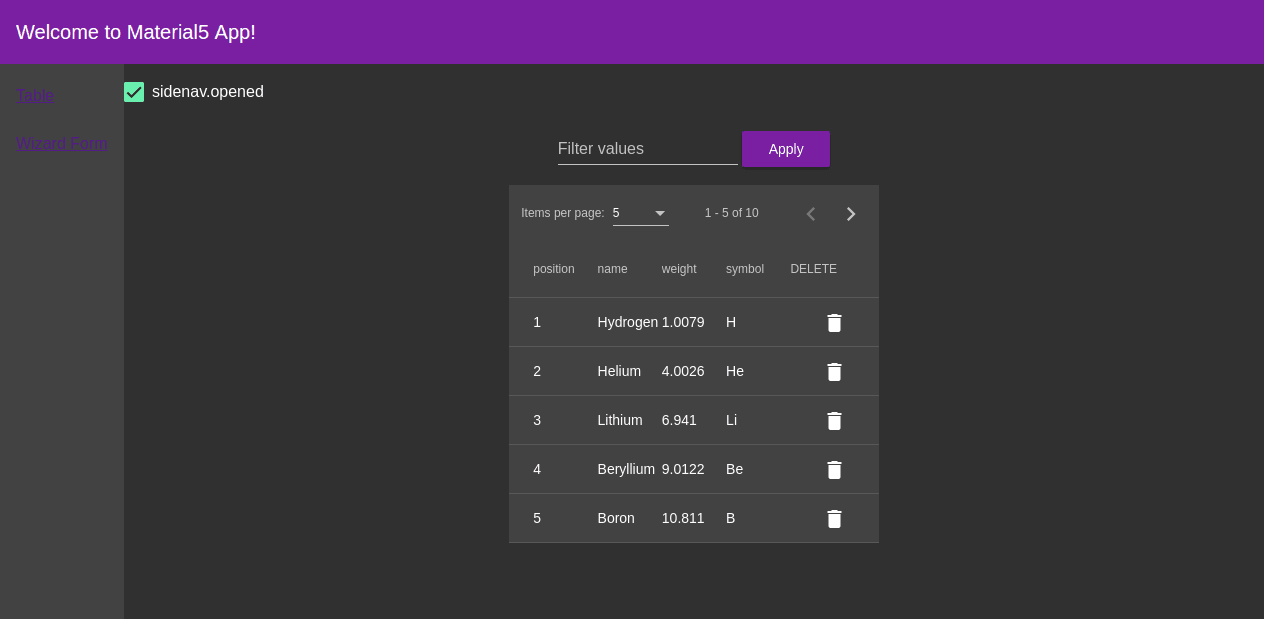Click the weight value 6.941
Image resolution: width=1264 pixels, height=619 pixels.
[x=679, y=420]
